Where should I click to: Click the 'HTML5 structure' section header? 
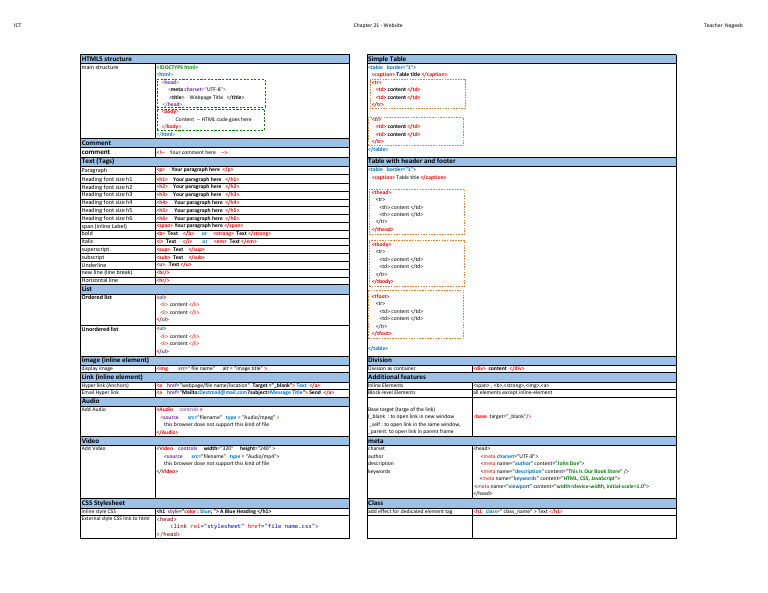pyautogui.click(x=106, y=59)
